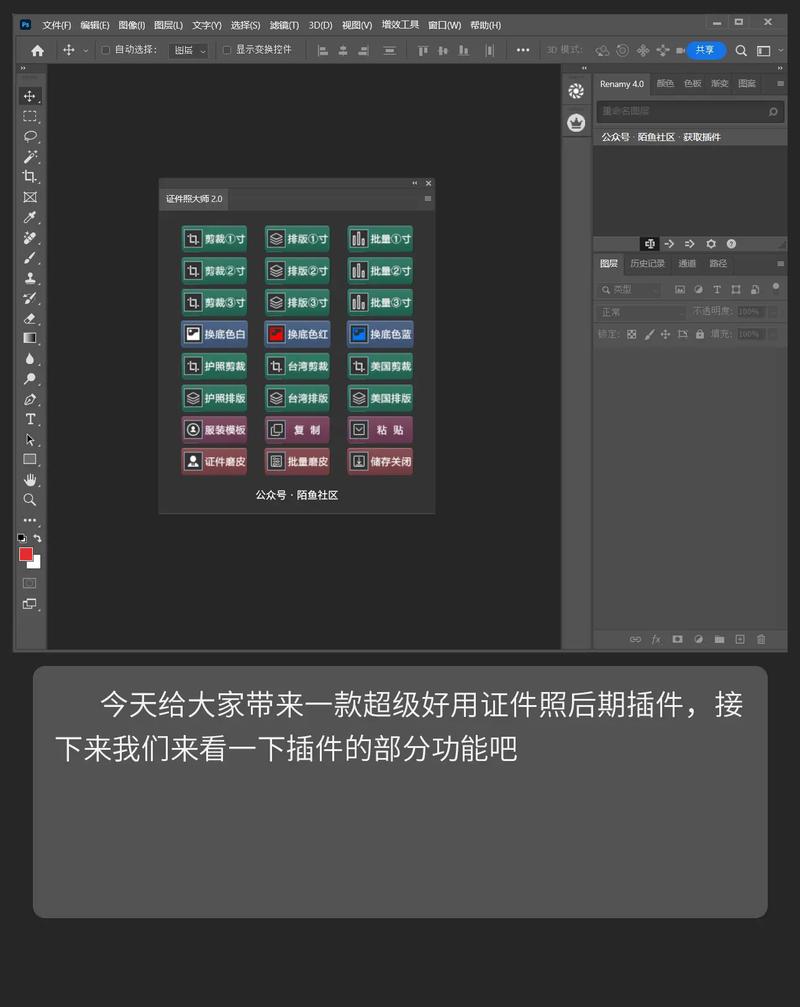Select the Frame tool

tap(30, 197)
